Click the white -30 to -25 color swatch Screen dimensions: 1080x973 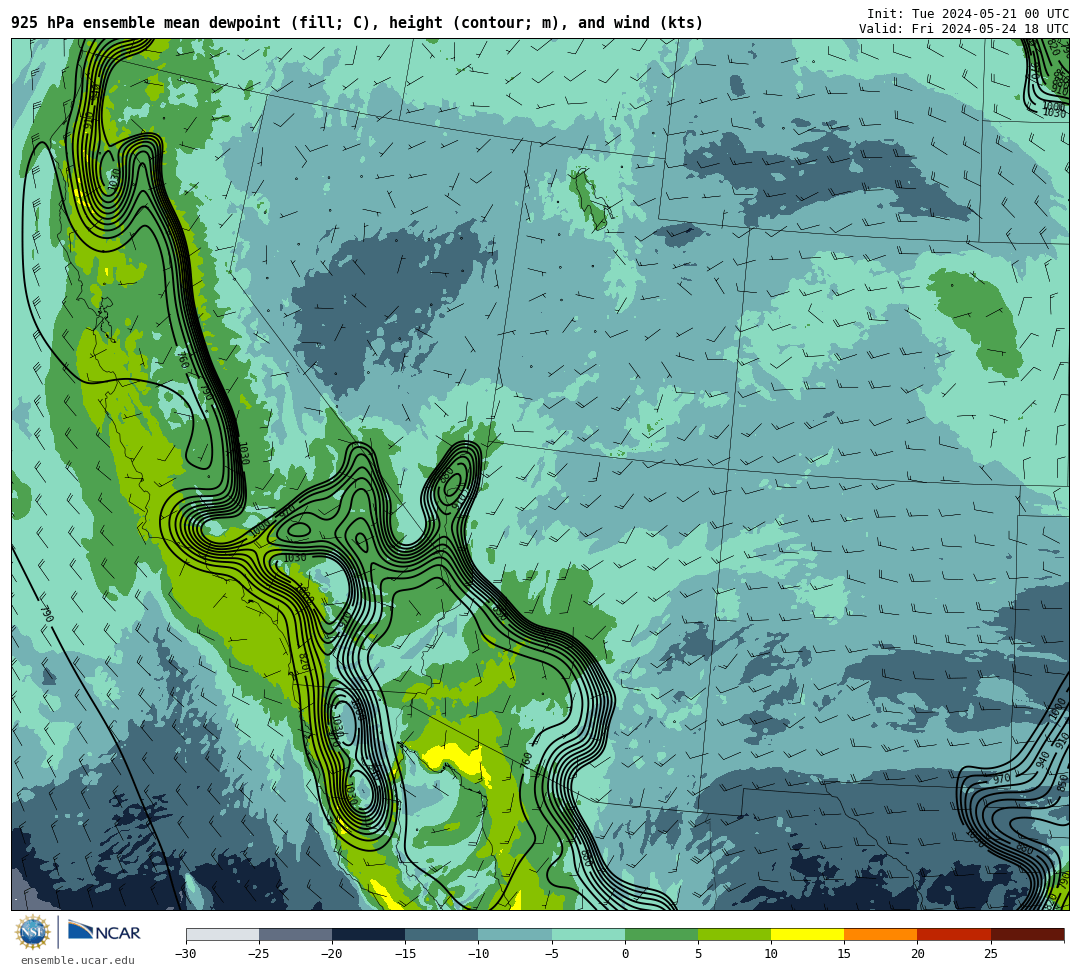tap(222, 934)
